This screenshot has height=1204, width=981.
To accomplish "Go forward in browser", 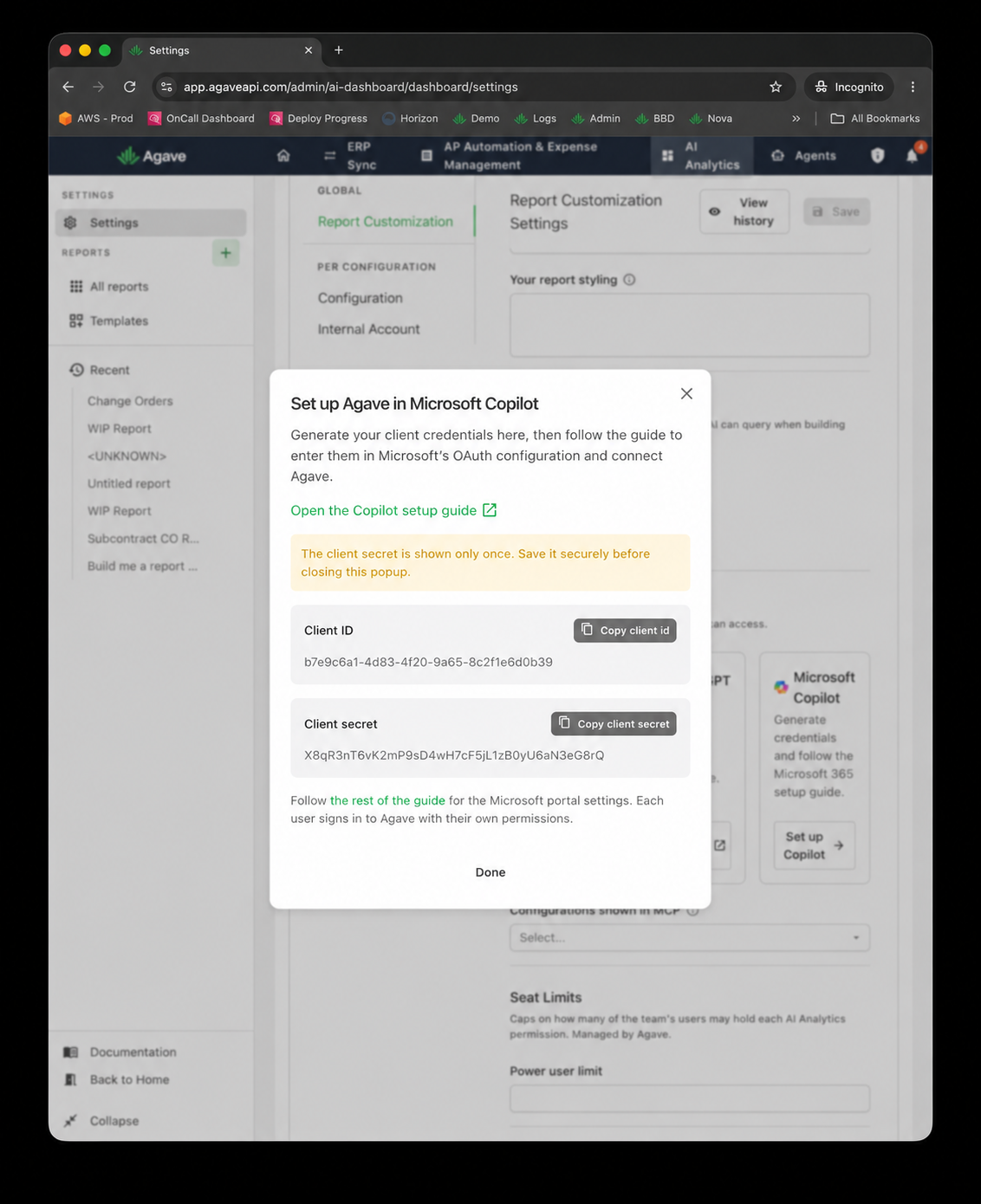I will coord(99,87).
